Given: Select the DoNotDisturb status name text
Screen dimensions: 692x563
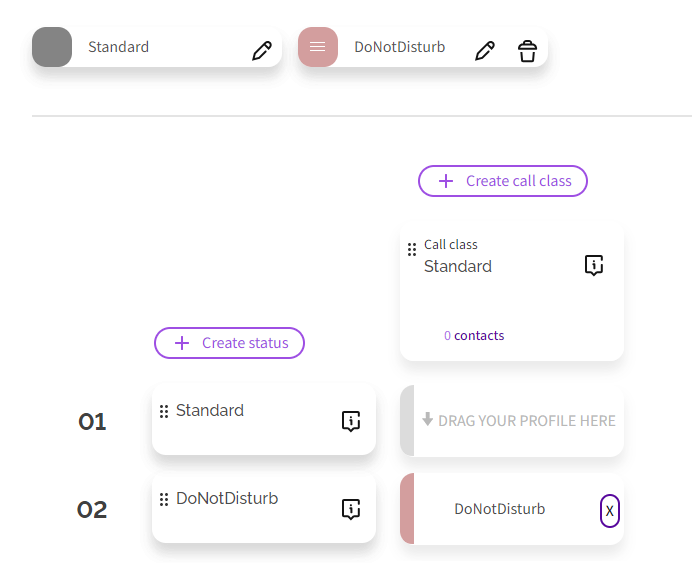Looking at the screenshot, I should [x=227, y=498].
